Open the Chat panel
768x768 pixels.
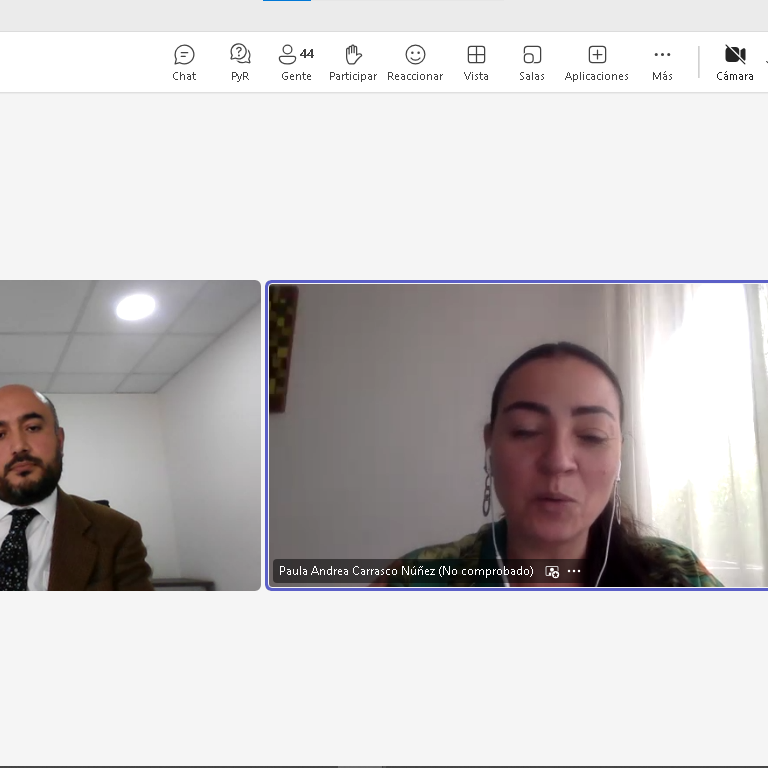coord(184,63)
